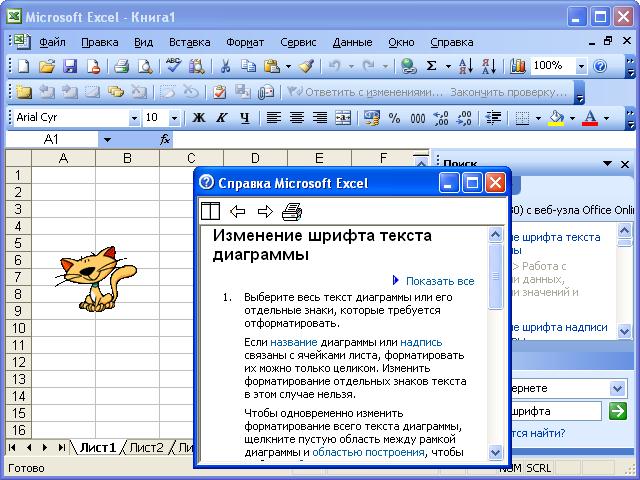This screenshot has height=480, width=640.
Task: Click the formula bar fx insert function
Action: click(164, 140)
